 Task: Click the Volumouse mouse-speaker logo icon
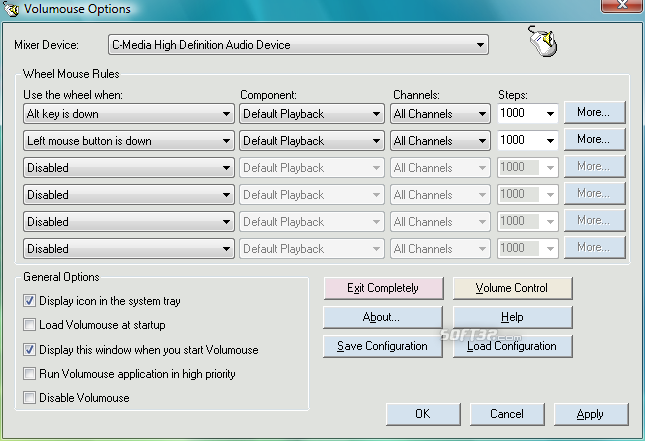(542, 41)
